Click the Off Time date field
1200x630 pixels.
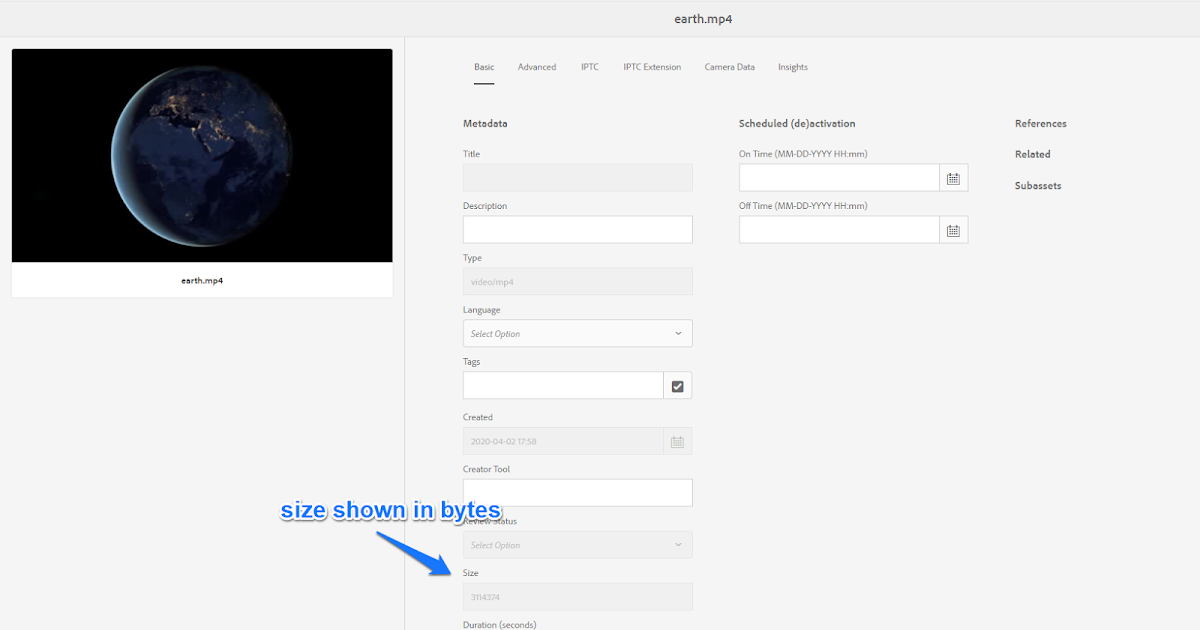coord(839,230)
